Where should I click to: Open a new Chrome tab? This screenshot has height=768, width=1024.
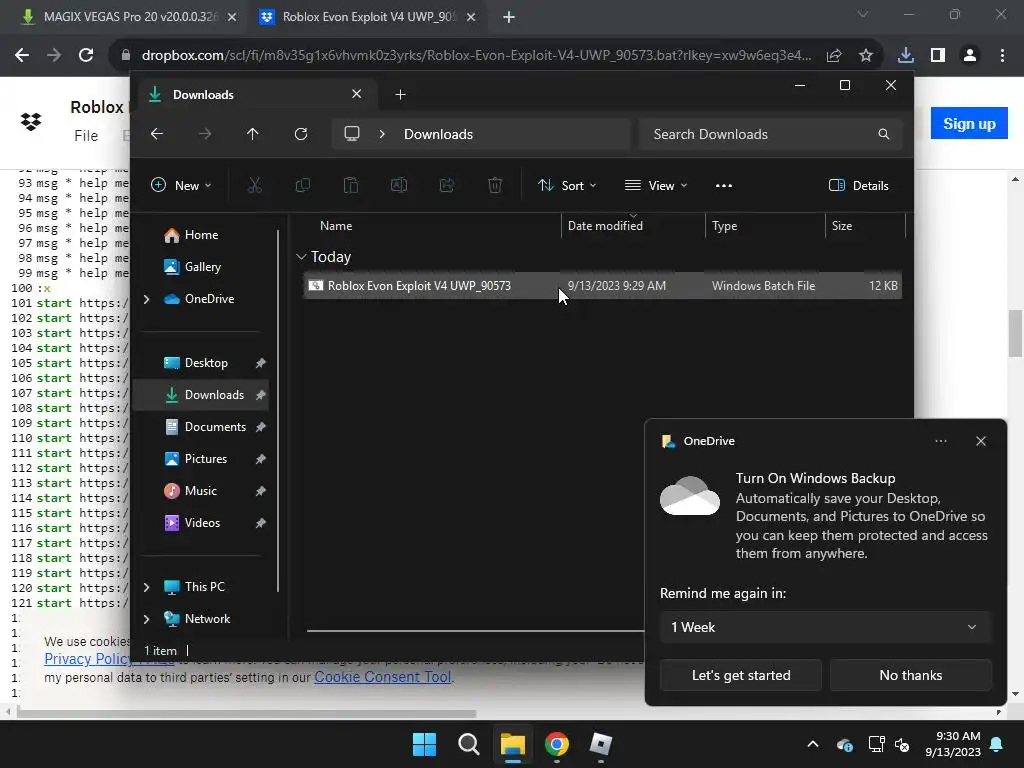point(509,18)
